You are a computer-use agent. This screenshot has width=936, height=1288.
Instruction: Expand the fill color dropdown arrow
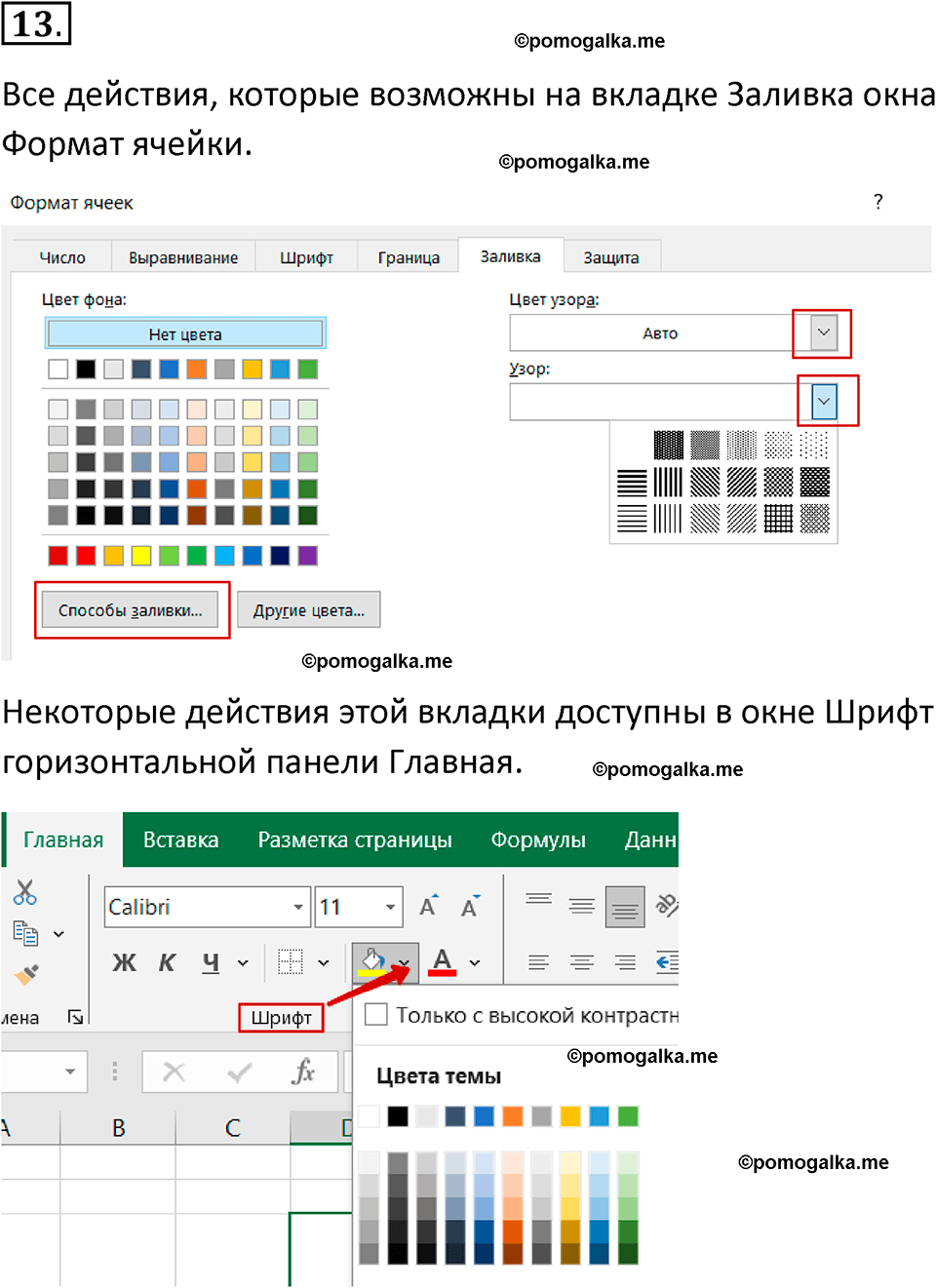[405, 963]
